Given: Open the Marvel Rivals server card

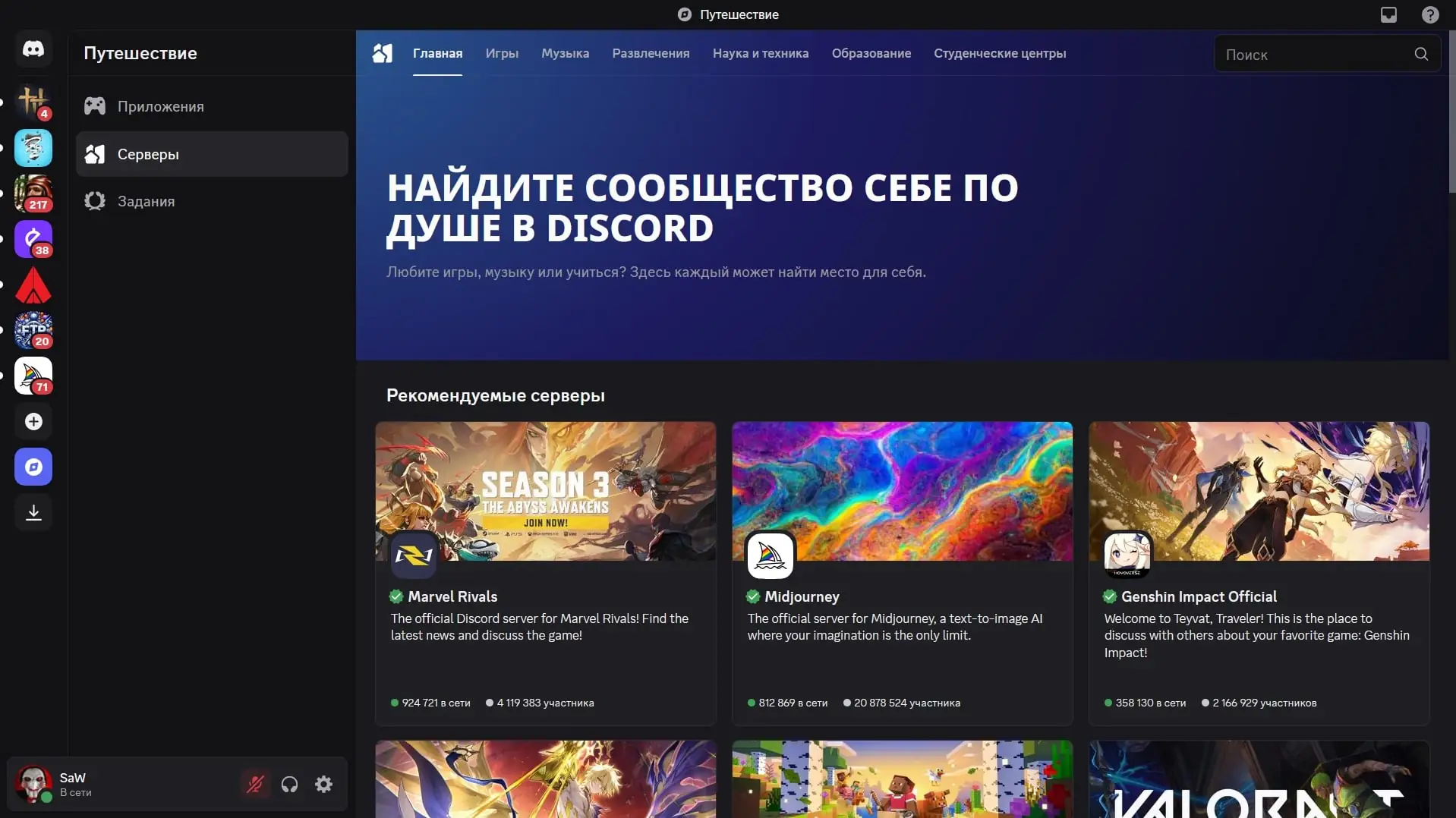Looking at the screenshot, I should pos(545,573).
